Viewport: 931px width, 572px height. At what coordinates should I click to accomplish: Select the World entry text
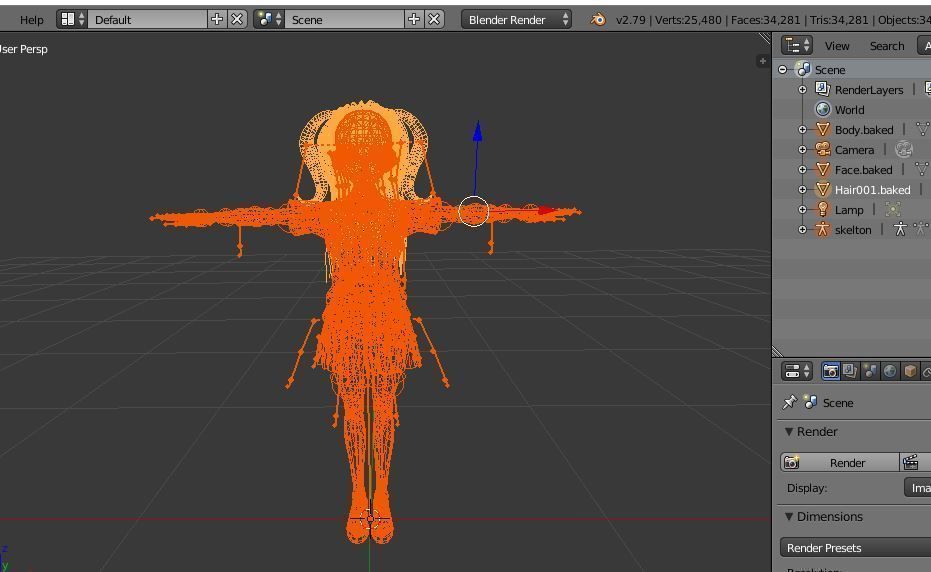coord(849,110)
